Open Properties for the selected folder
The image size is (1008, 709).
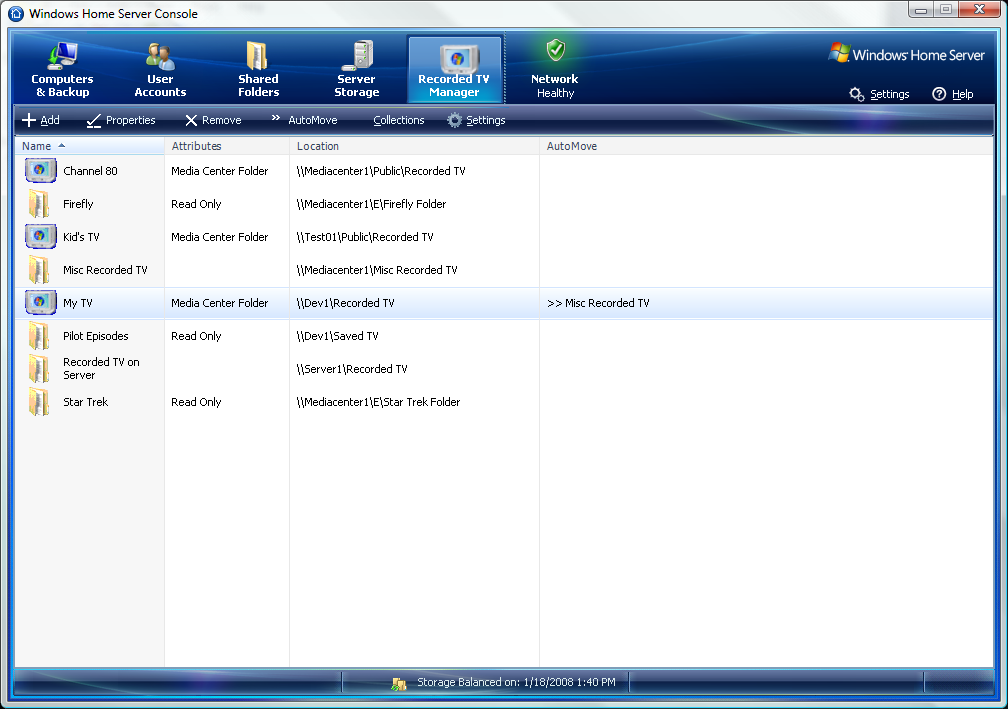(121, 120)
